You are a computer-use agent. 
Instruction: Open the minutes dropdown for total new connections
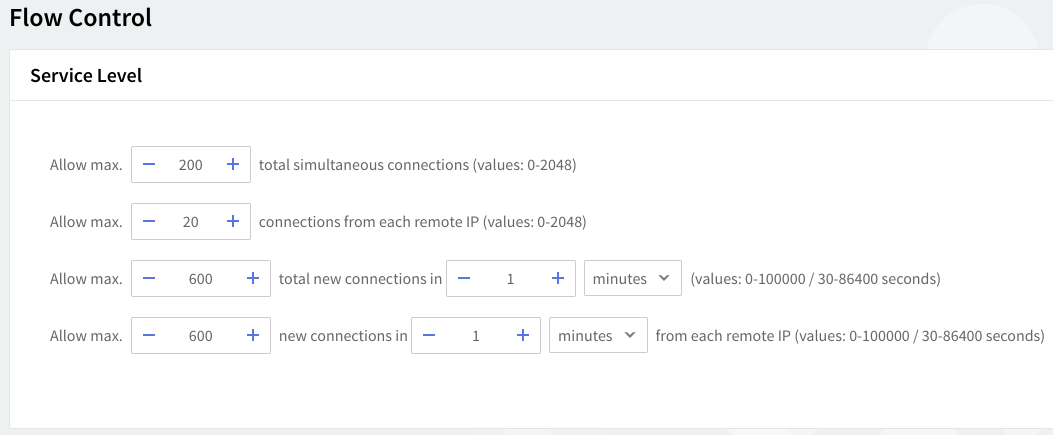(x=632, y=279)
